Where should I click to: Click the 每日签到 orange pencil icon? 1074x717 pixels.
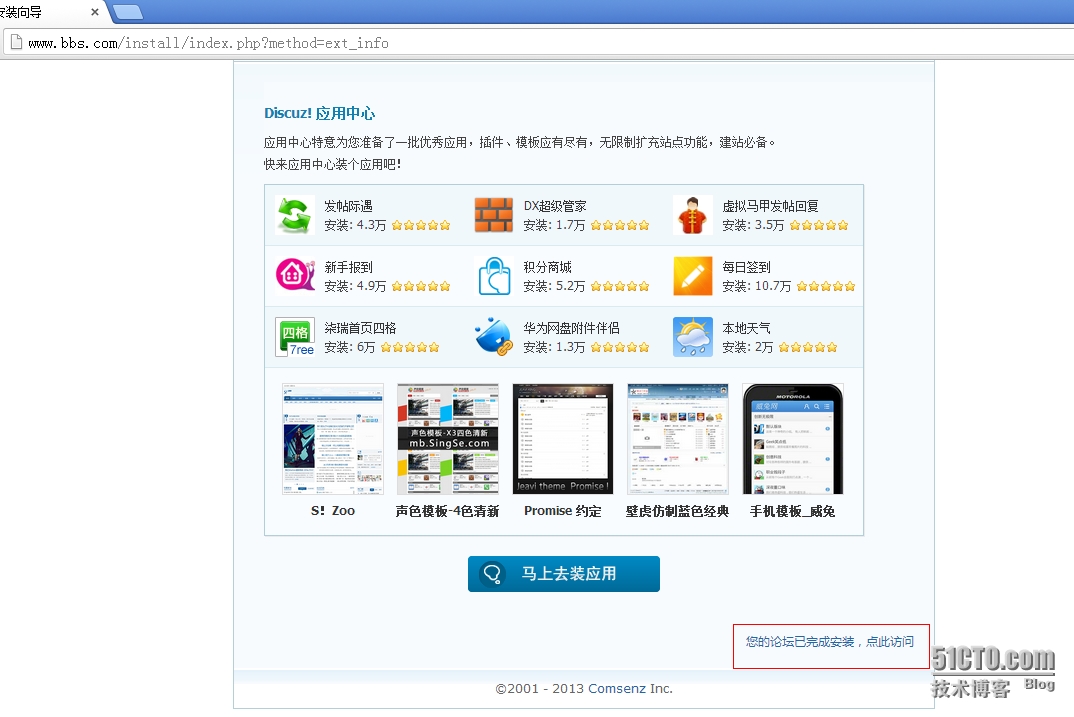pyautogui.click(x=692, y=276)
